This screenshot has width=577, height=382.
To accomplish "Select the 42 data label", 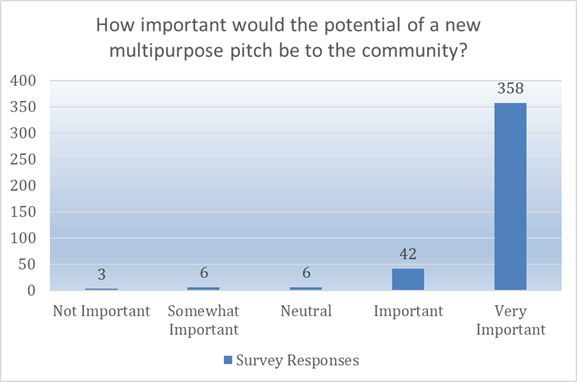I will pos(408,254).
